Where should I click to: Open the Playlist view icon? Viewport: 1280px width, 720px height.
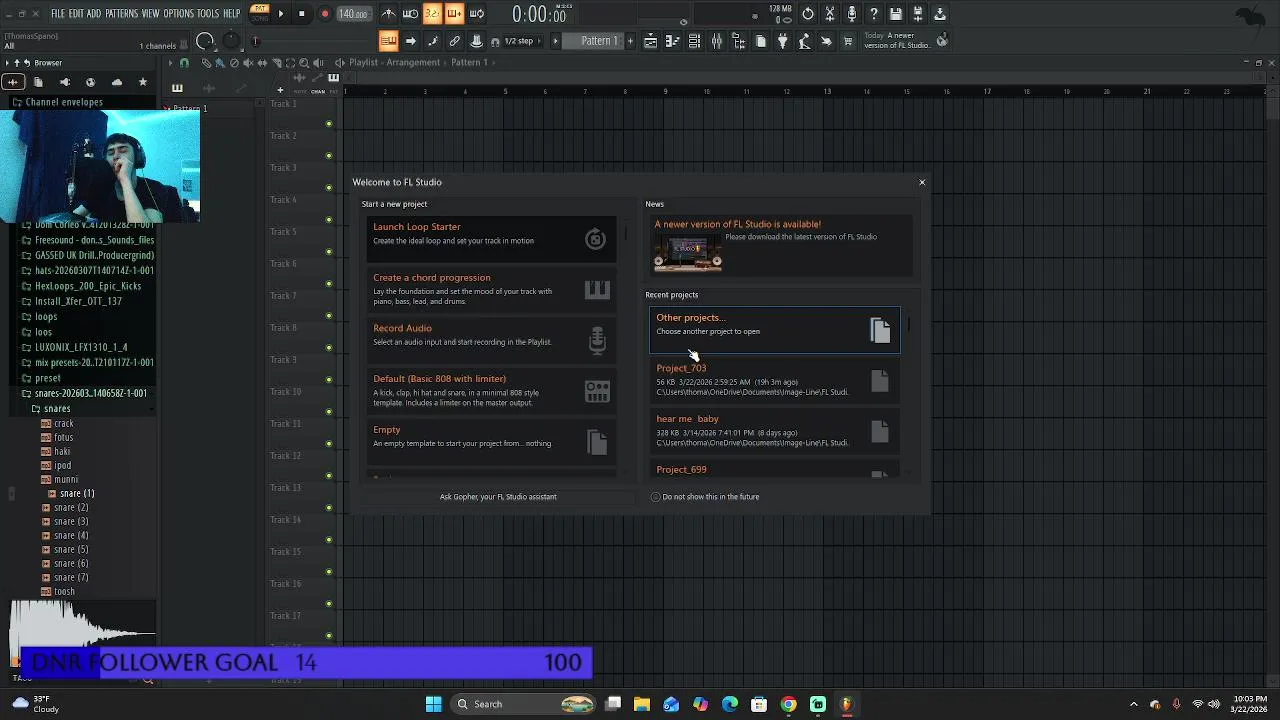click(650, 41)
